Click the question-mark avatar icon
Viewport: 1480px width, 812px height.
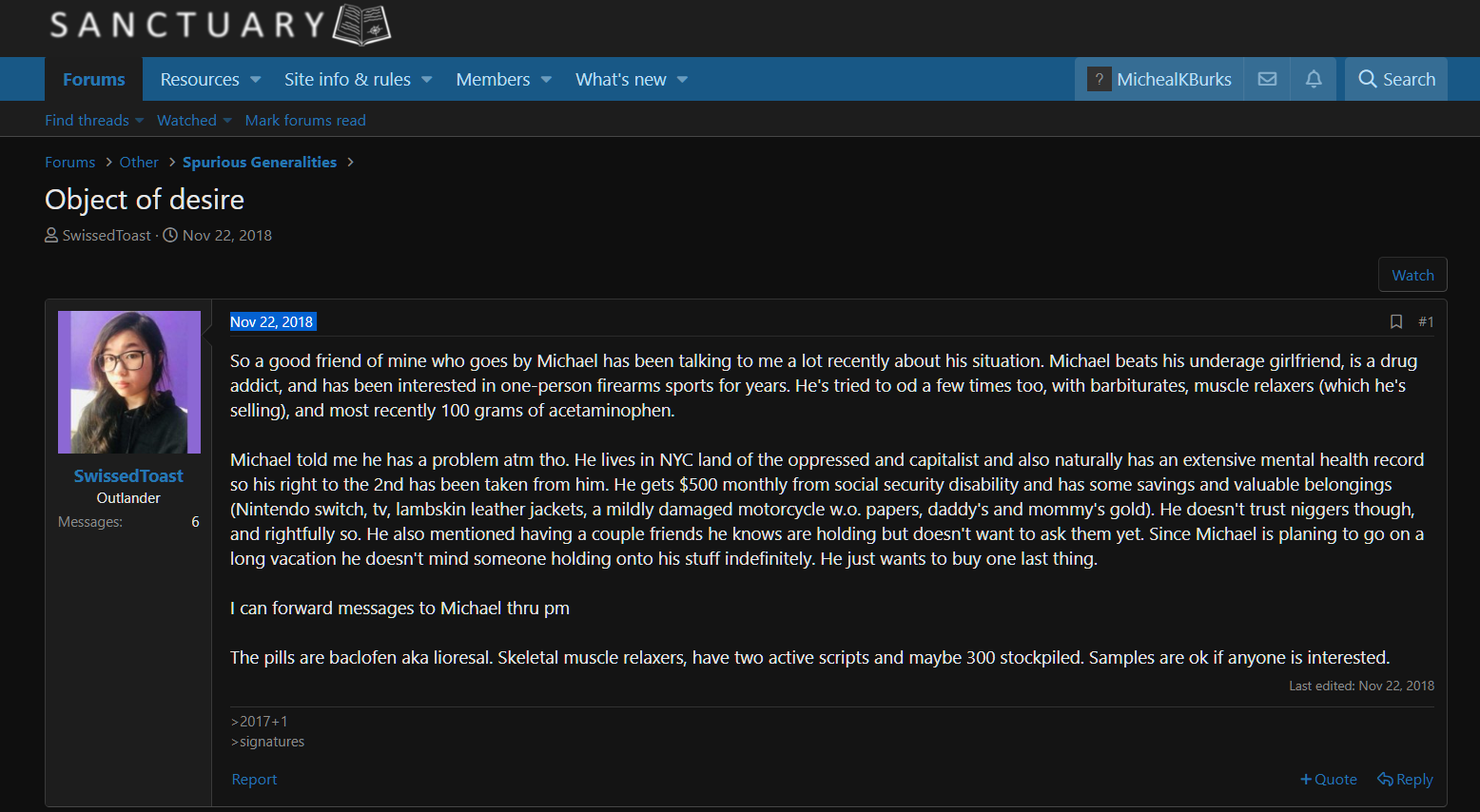[x=1099, y=79]
